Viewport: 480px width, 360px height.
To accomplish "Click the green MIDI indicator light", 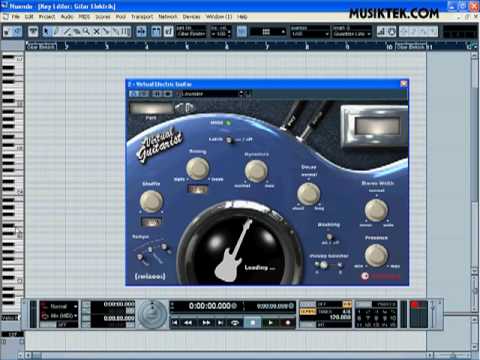I will pyautogui.click(x=229, y=123).
